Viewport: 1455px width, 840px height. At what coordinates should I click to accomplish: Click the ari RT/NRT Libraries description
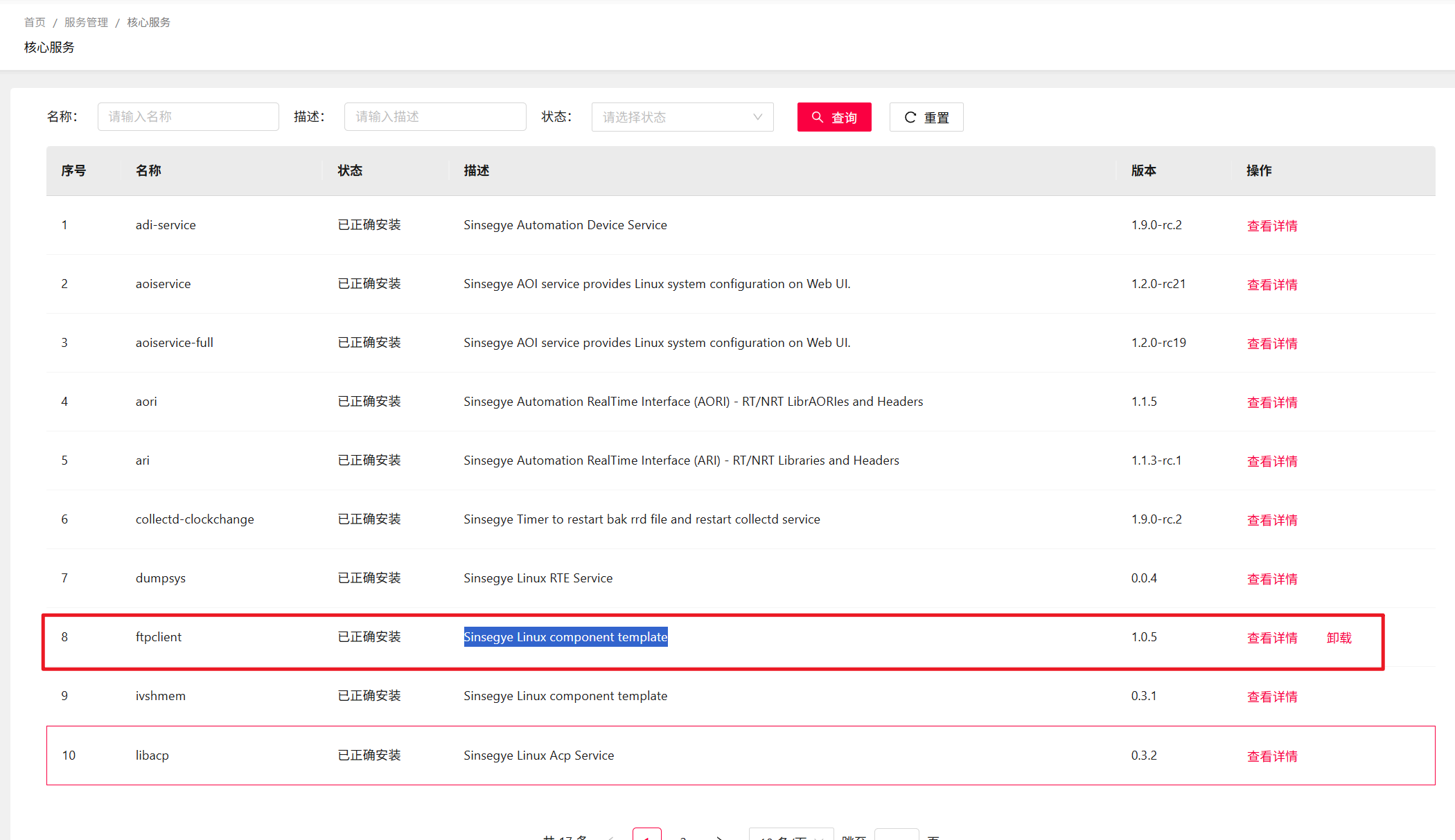(x=682, y=461)
